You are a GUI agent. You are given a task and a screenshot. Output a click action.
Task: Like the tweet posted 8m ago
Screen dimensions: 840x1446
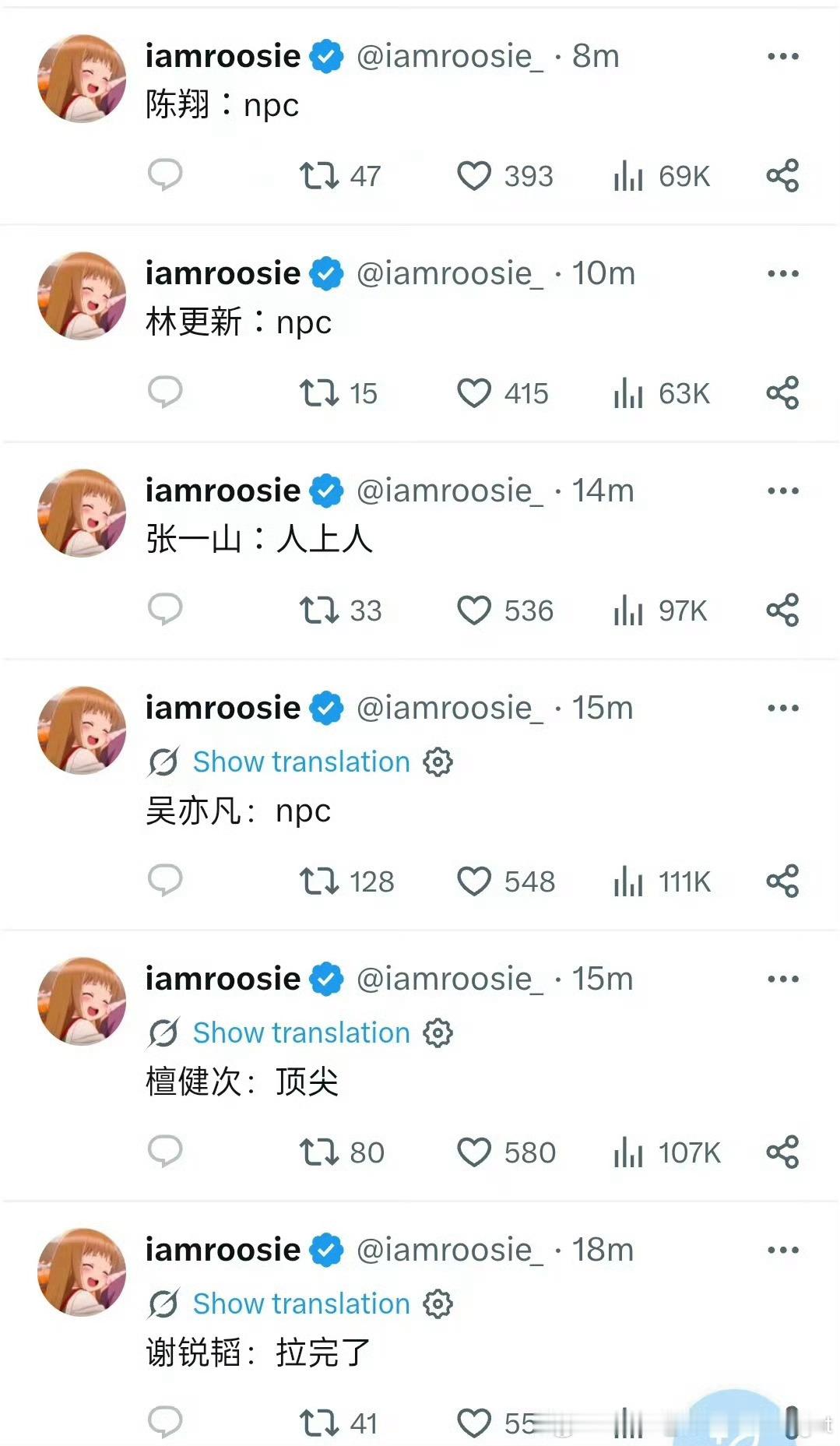504,176
